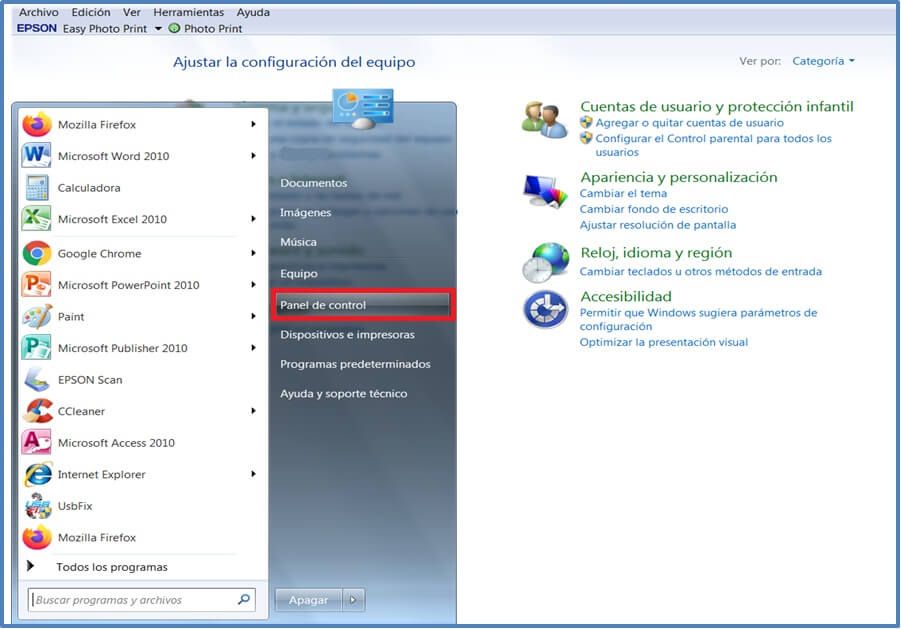Expand Paint recent files arrow
This screenshot has height=629, width=901.
(x=253, y=317)
